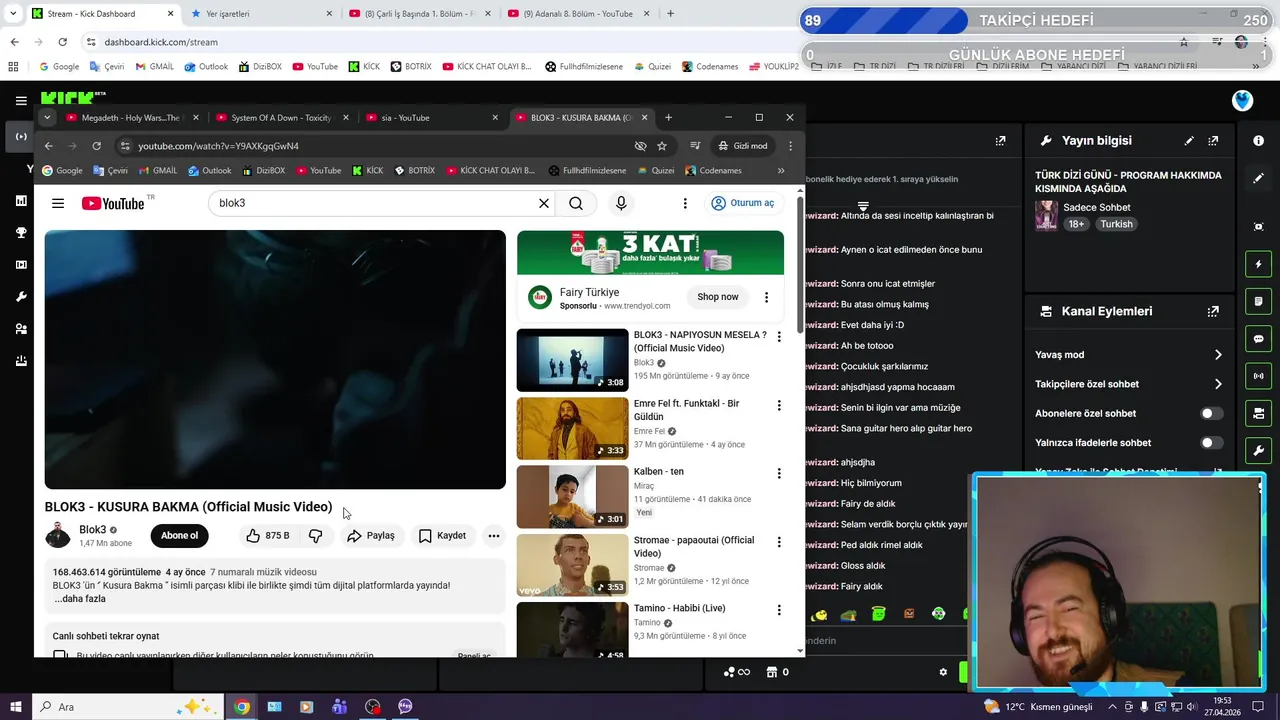Show more bookmarks with double chevron
The height and width of the screenshot is (720, 1280).
[x=781, y=171]
